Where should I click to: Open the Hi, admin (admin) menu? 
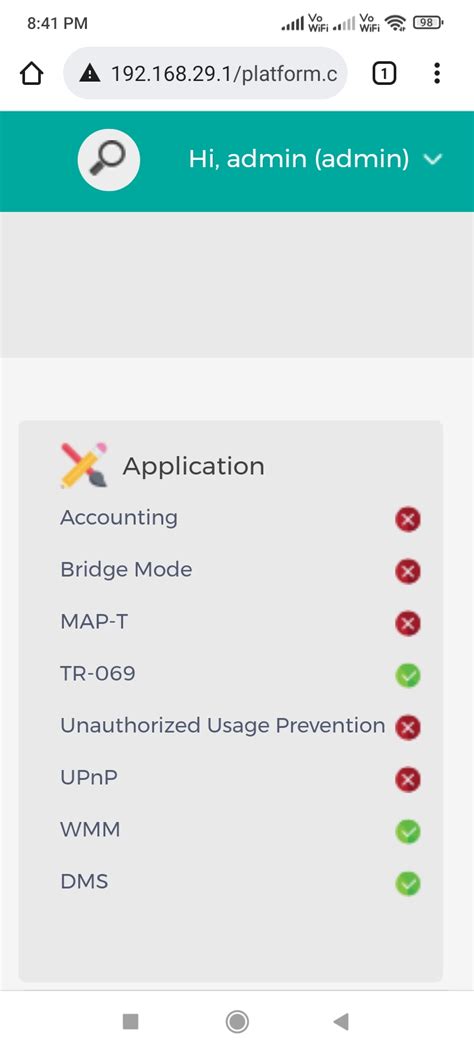(x=299, y=159)
